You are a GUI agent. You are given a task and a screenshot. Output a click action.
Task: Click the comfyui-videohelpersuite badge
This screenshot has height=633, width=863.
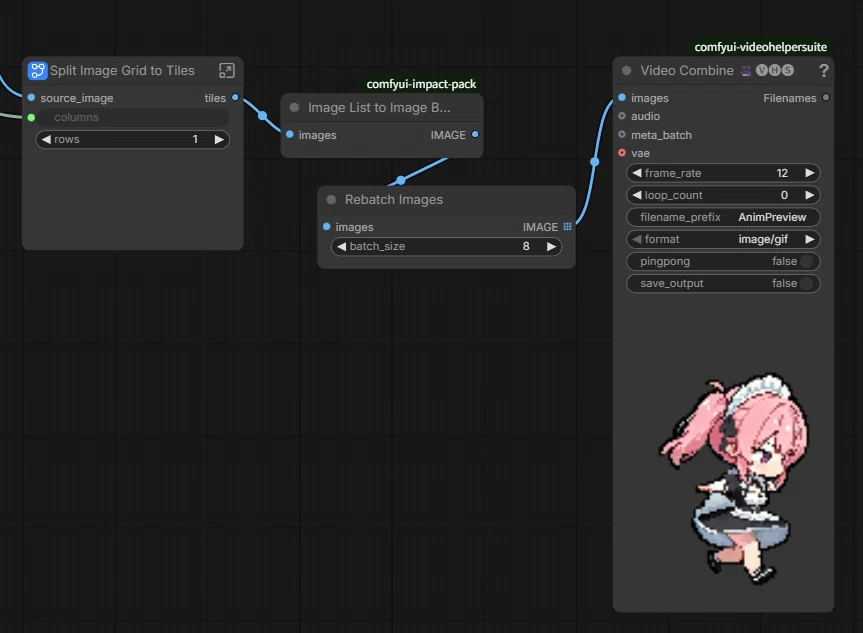(x=761, y=47)
